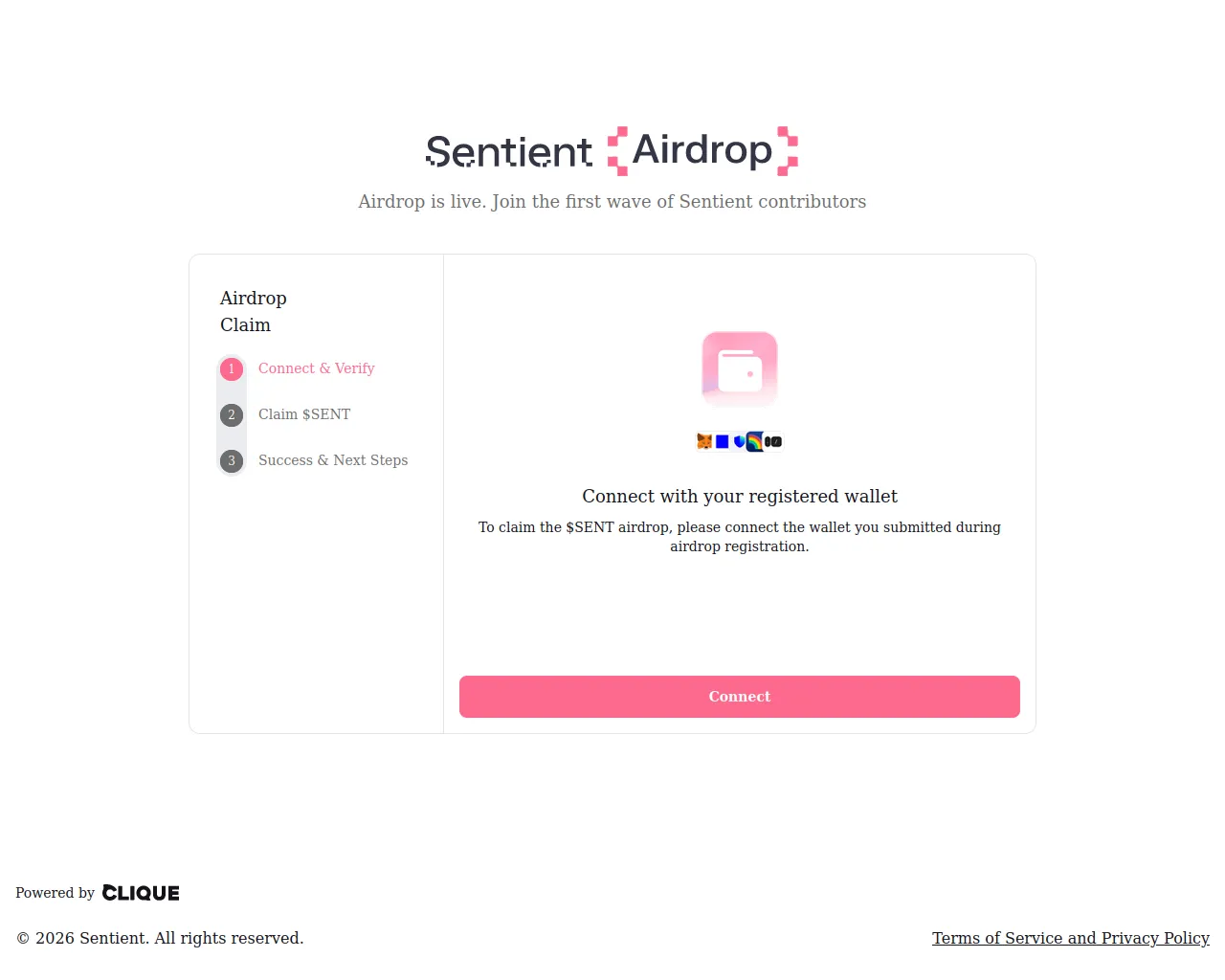Select step 2 numbered circle
This screenshot has width=1225, height=980.
pyautogui.click(x=232, y=415)
